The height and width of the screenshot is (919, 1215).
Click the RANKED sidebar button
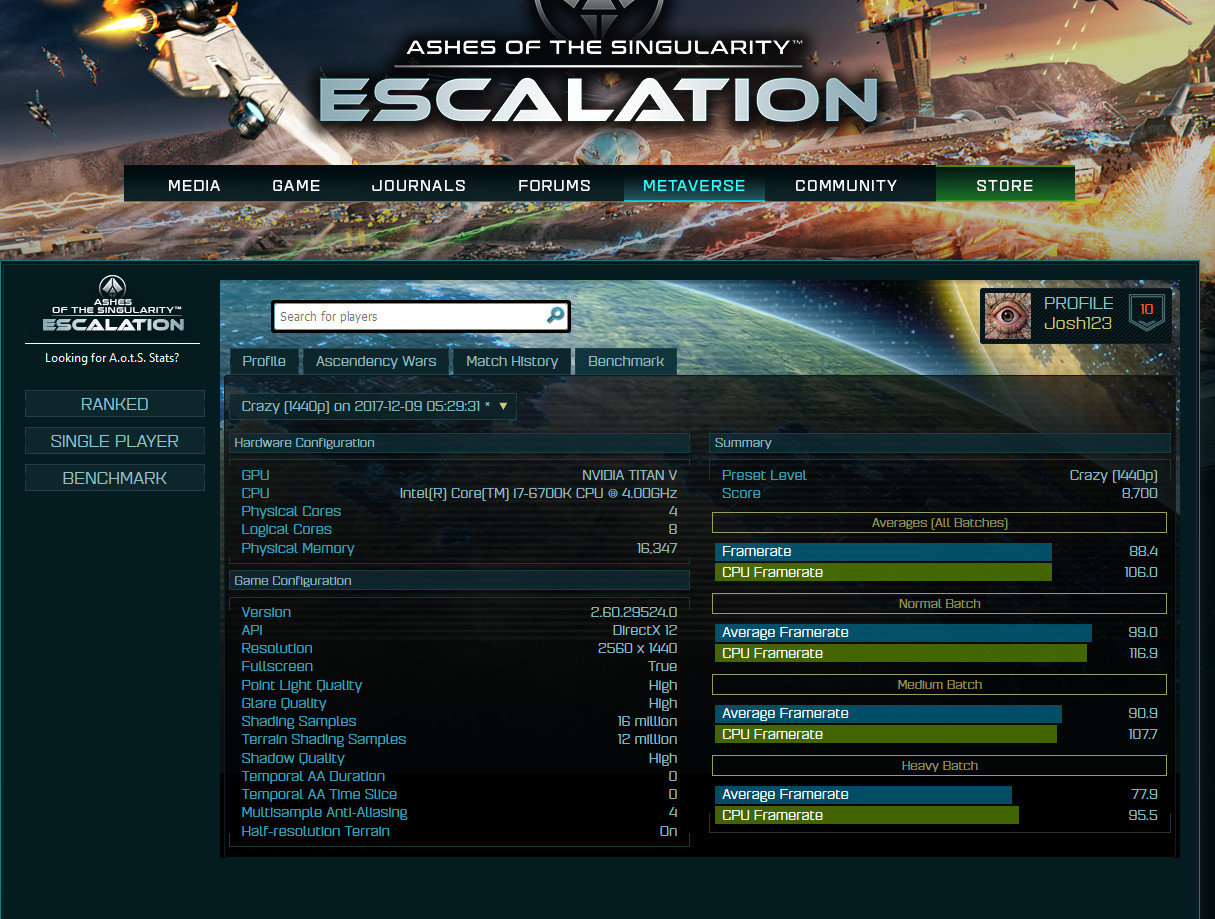tap(115, 404)
